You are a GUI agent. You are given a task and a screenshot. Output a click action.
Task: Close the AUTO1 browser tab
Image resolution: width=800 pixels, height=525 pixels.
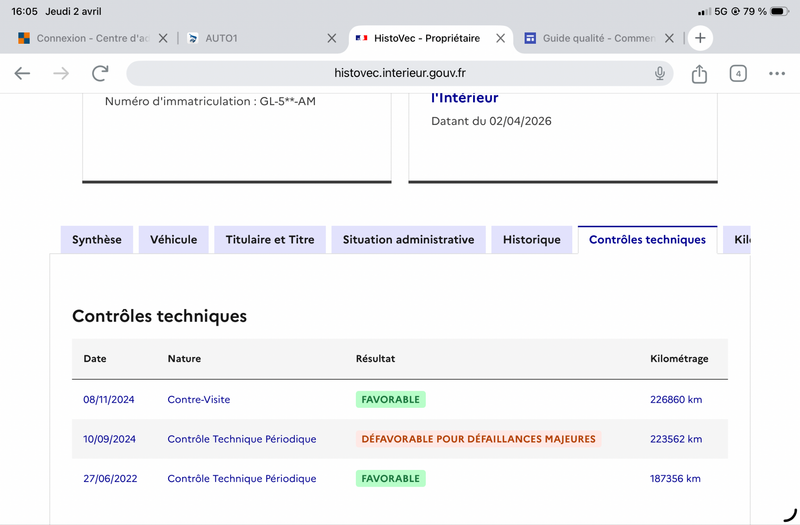coord(332,38)
